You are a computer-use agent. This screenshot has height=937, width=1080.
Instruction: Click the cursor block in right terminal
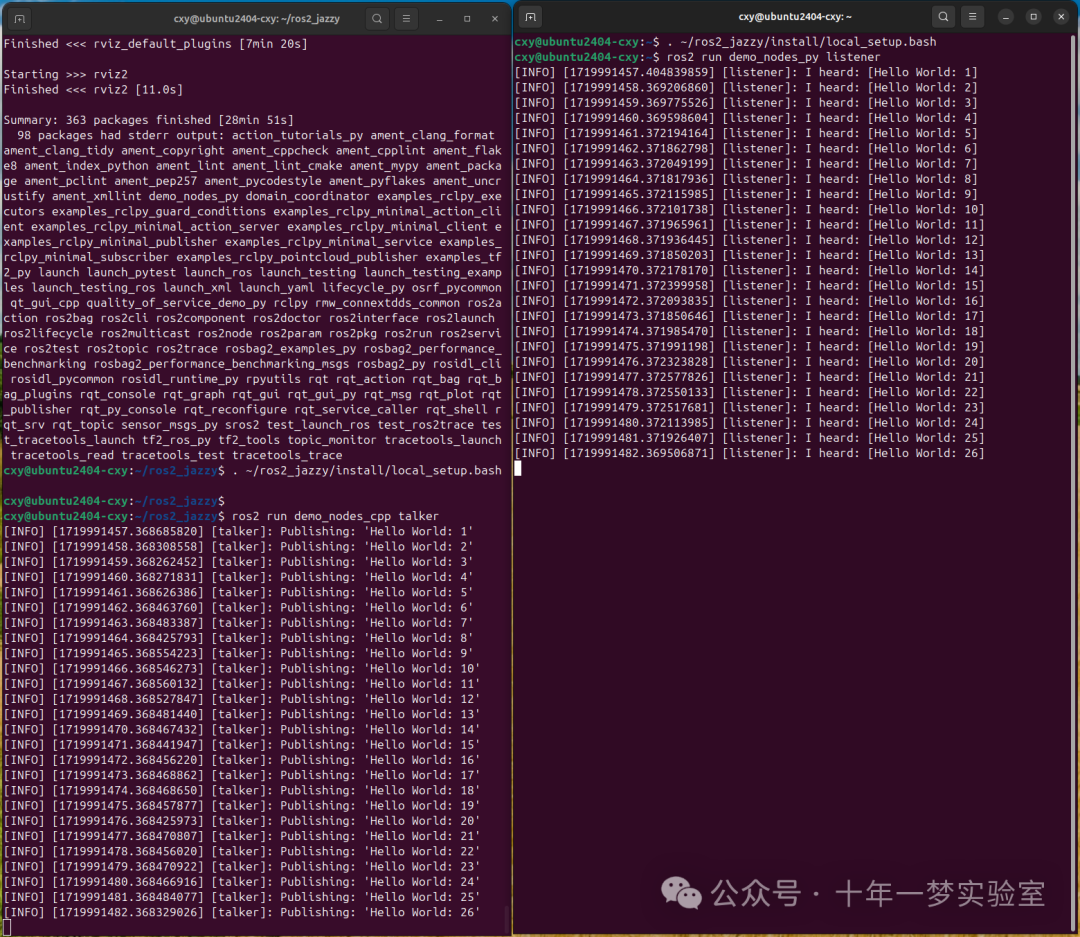pos(518,468)
